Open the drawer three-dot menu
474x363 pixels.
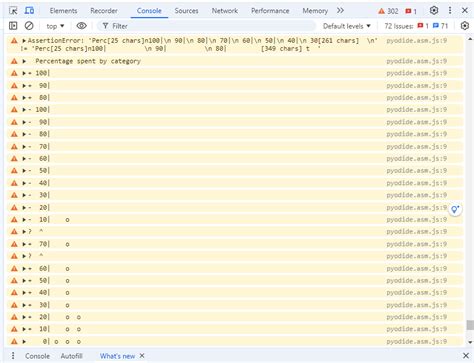coord(13,356)
